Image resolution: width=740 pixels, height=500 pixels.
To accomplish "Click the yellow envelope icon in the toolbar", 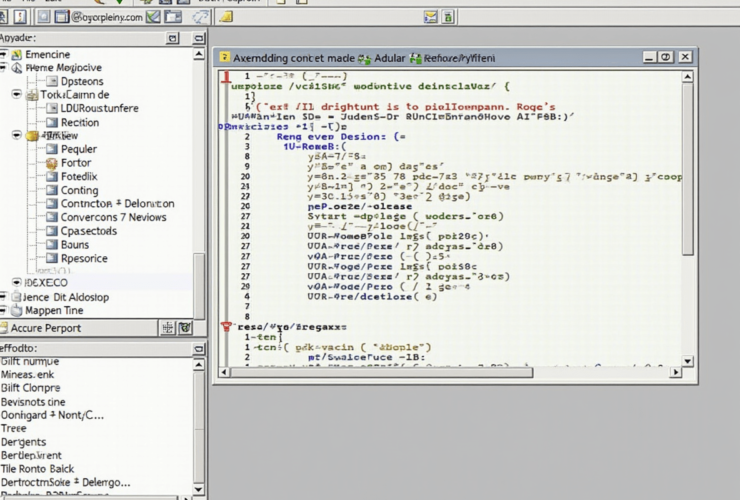I will coord(430,17).
